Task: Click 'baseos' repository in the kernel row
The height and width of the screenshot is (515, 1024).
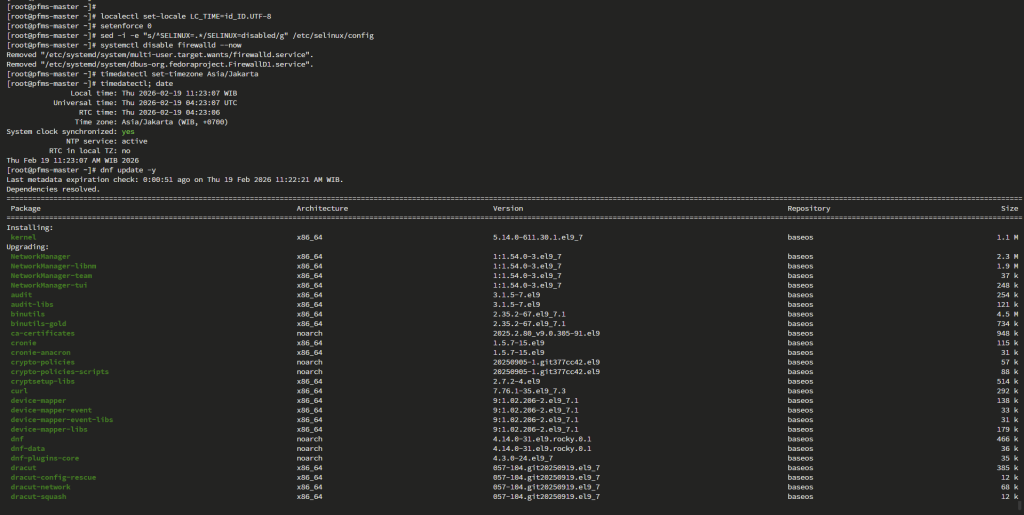Action: (800, 238)
